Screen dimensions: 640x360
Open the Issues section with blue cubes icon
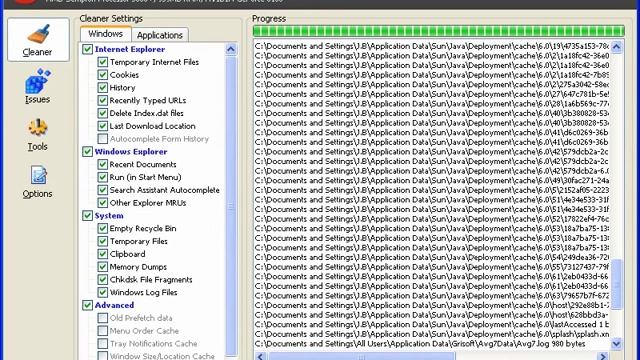pos(38,86)
